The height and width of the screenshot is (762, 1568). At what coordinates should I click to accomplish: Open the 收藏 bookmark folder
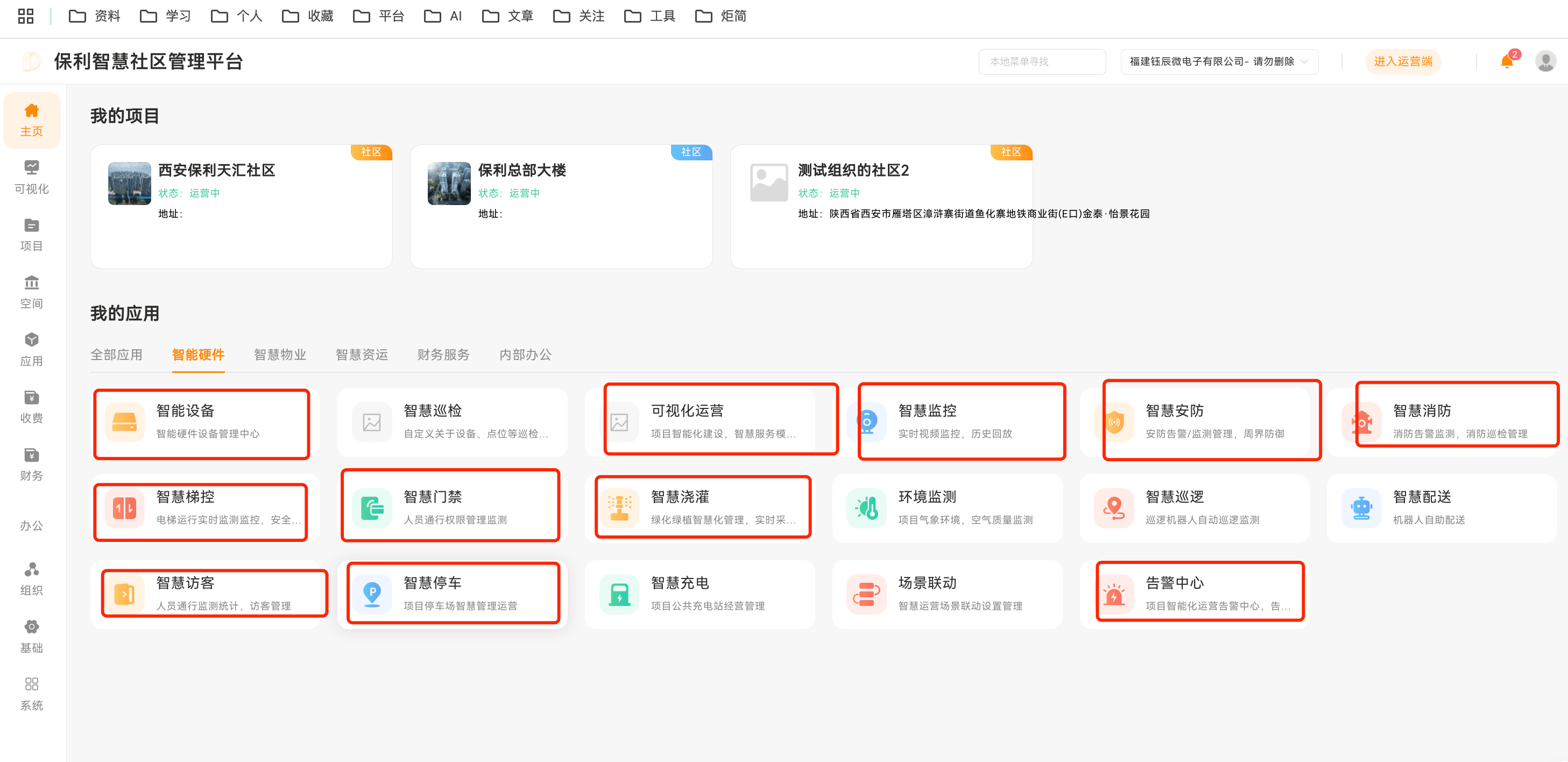[308, 16]
